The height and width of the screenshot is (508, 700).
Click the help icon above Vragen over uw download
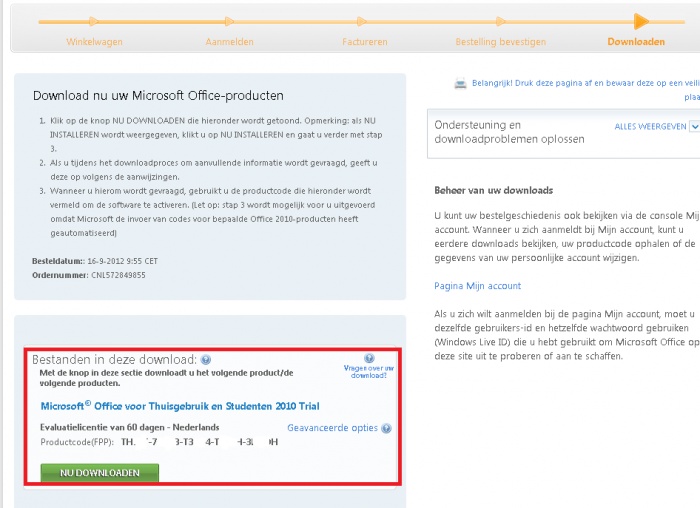tap(369, 358)
